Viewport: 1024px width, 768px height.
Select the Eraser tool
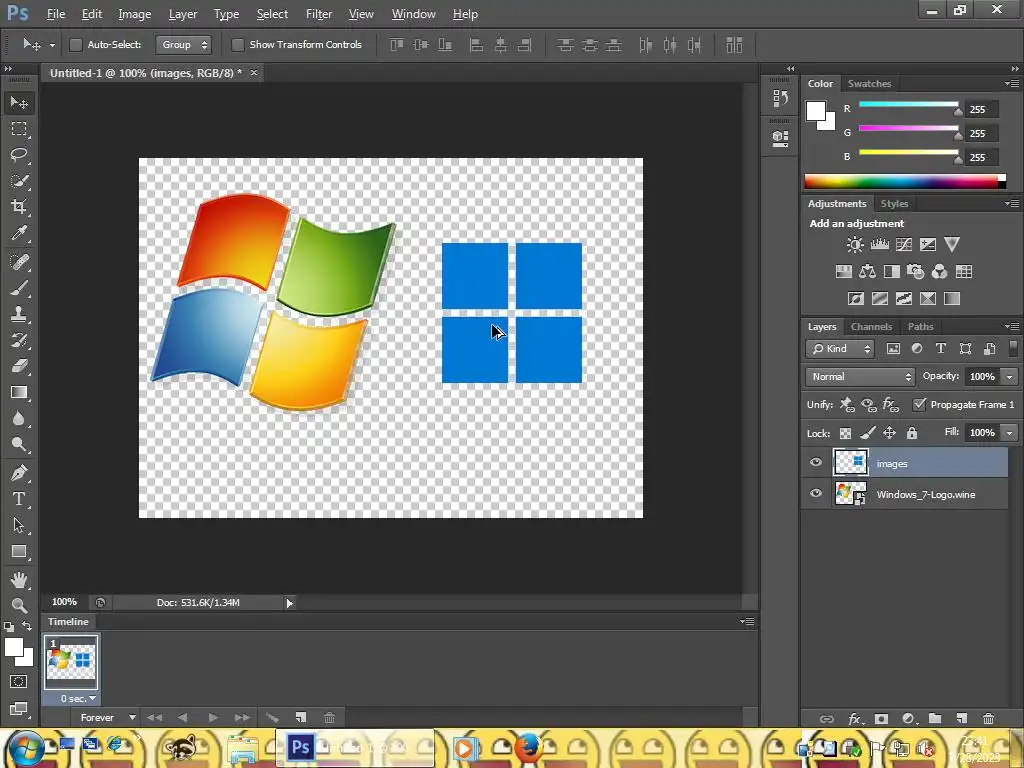(19, 366)
